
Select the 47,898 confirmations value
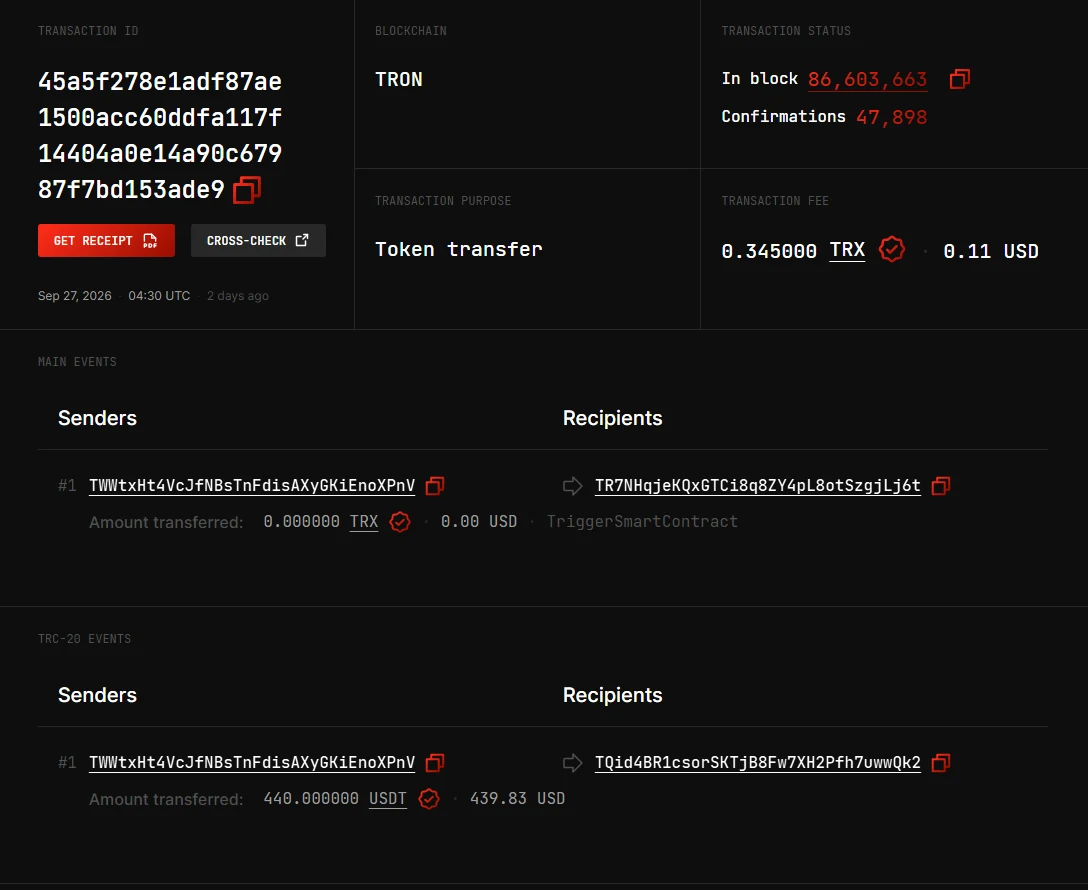coord(892,117)
